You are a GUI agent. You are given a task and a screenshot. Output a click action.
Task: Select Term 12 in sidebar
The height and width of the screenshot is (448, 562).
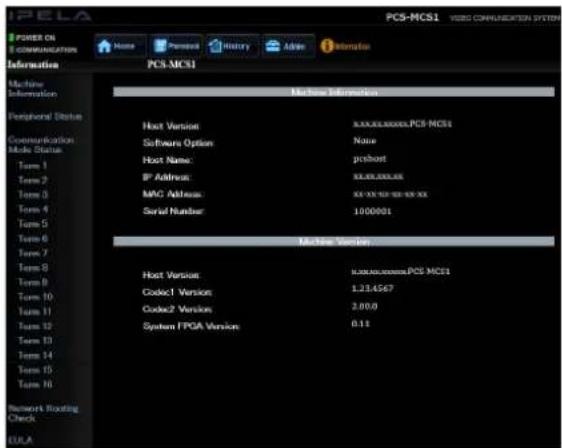35,326
